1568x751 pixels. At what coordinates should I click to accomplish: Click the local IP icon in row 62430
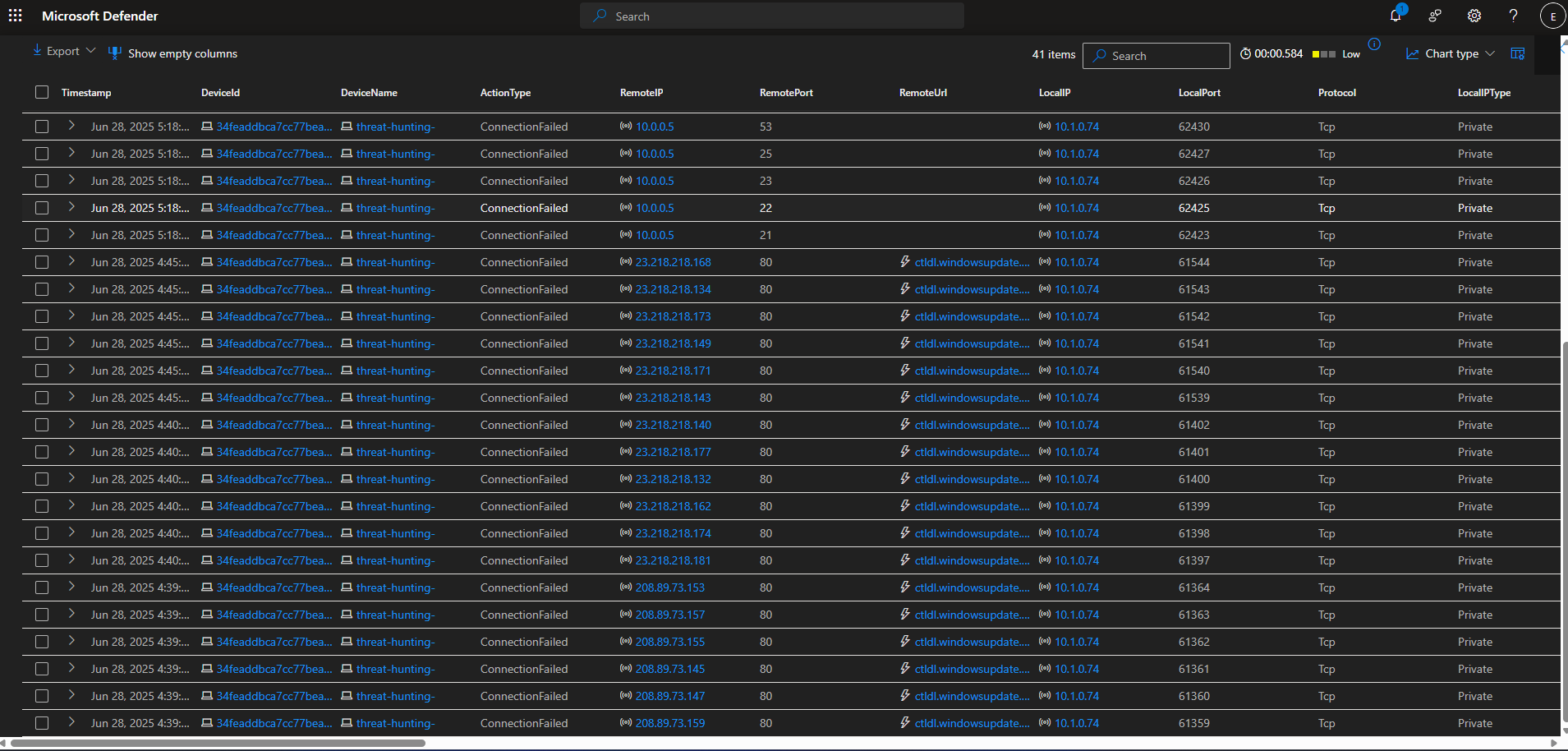tap(1045, 127)
